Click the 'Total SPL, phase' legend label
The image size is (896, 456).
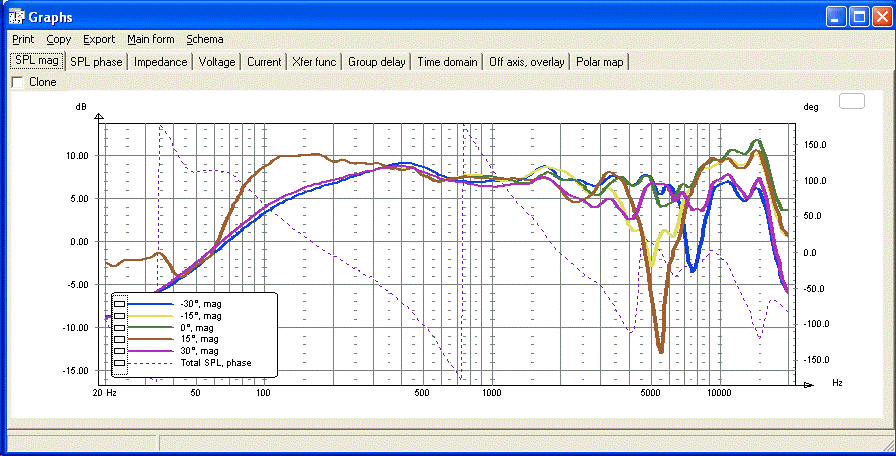(x=215, y=363)
